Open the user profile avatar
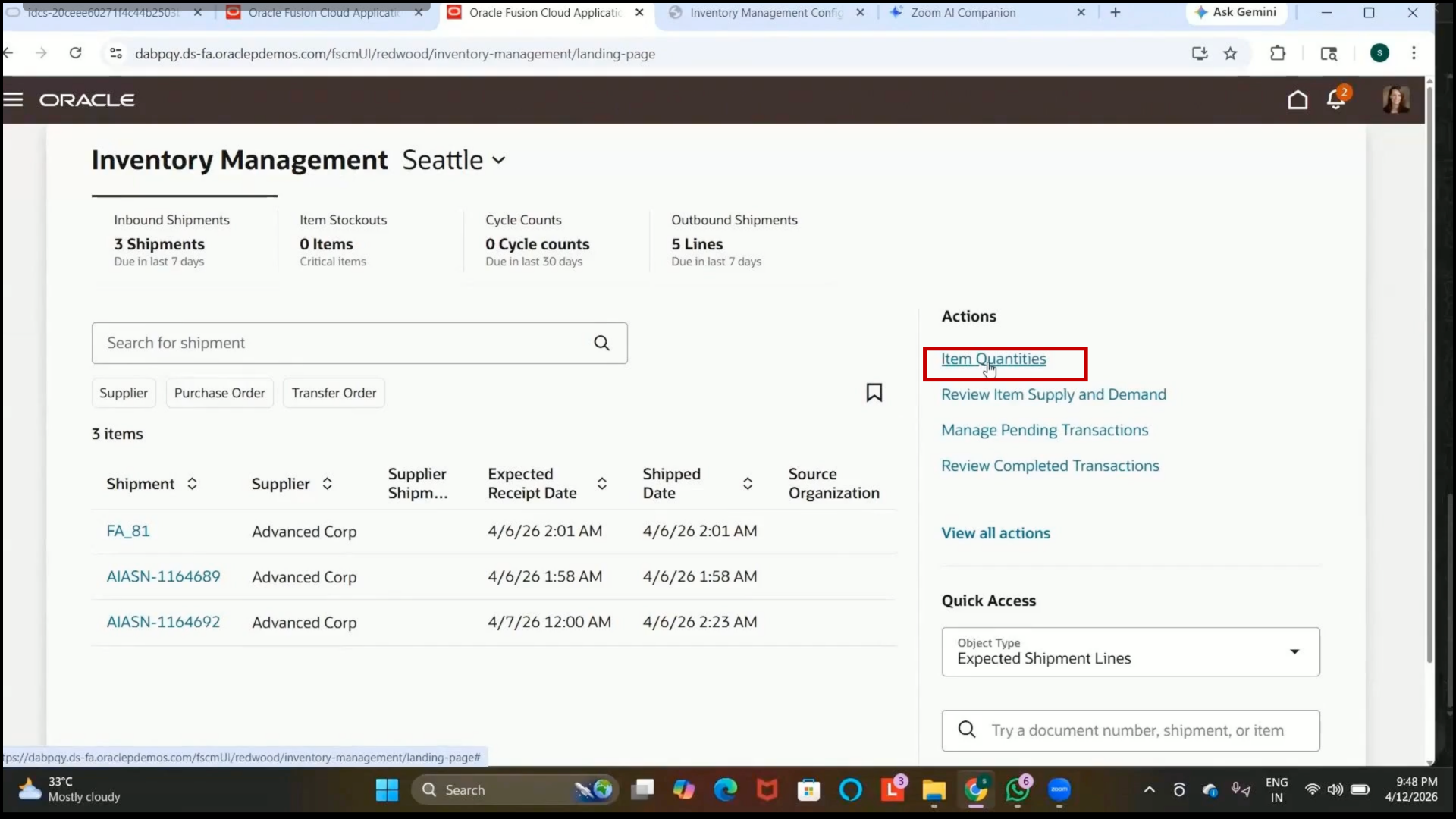 pyautogui.click(x=1396, y=99)
